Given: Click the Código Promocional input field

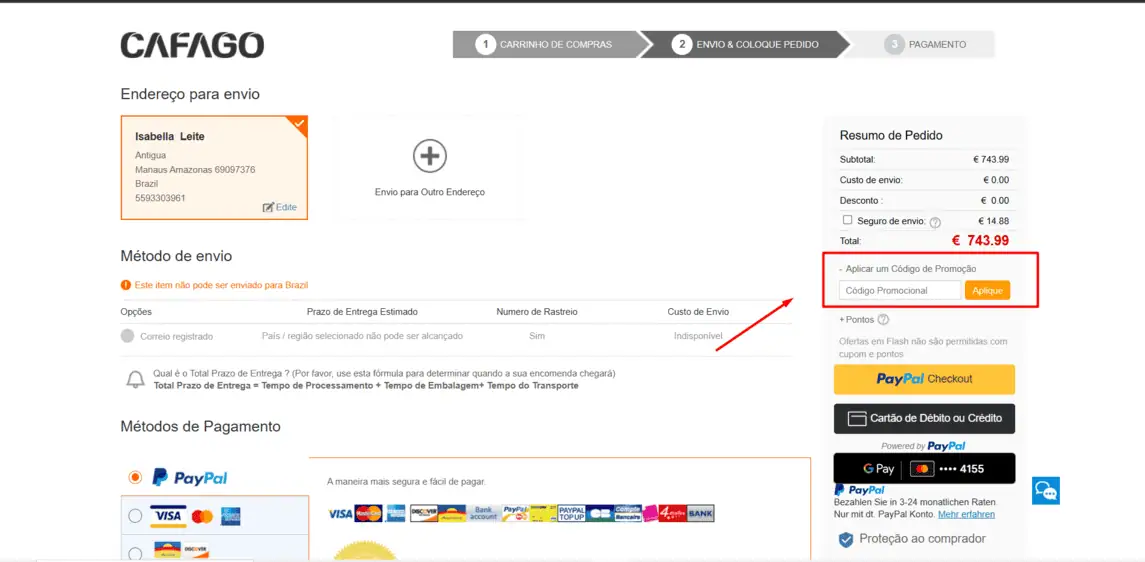Looking at the screenshot, I should [x=900, y=290].
